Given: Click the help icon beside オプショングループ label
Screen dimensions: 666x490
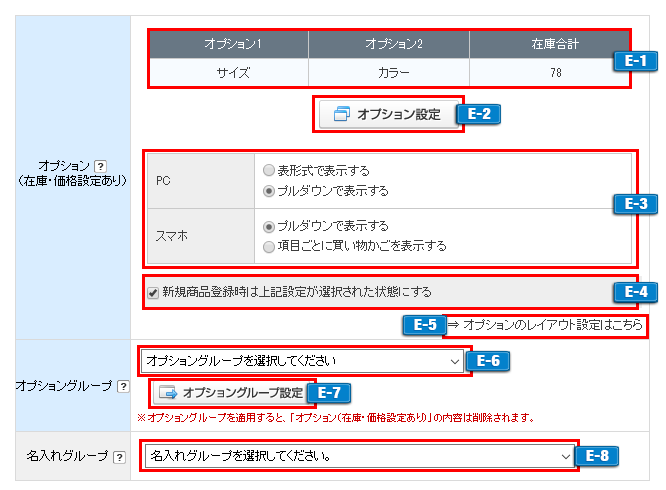Looking at the screenshot, I should point(122,386).
